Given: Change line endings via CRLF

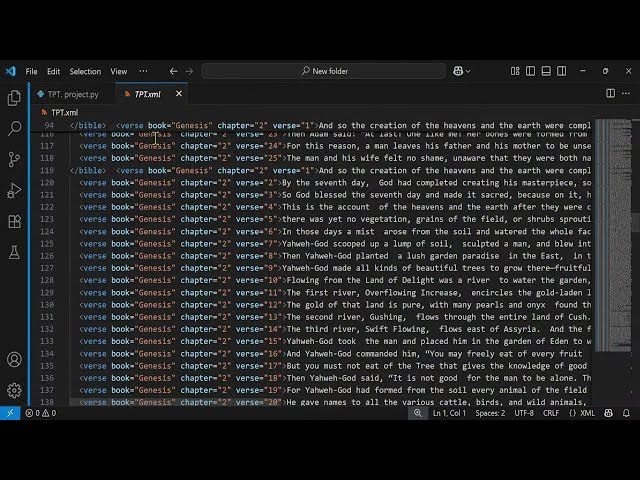Looking at the screenshot, I should point(551,413).
